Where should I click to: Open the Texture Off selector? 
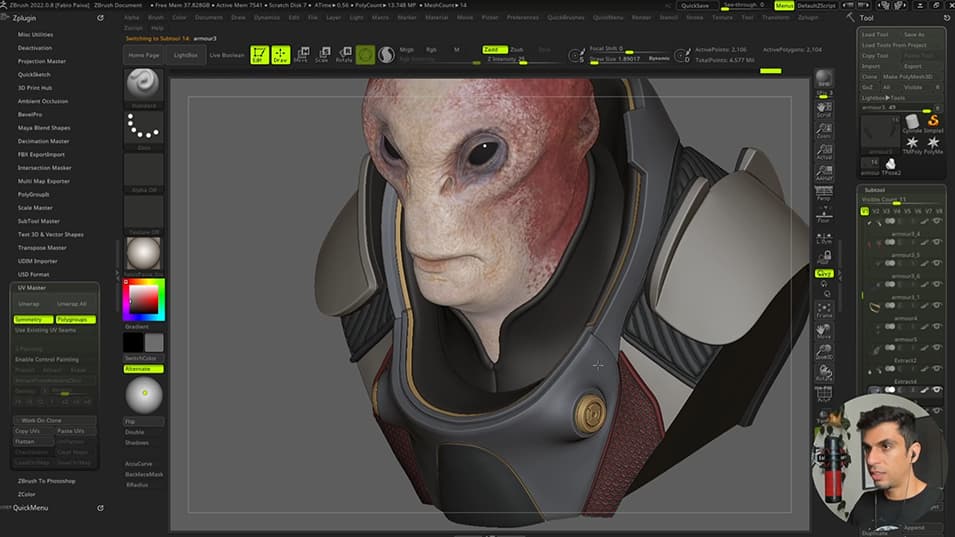click(x=144, y=212)
